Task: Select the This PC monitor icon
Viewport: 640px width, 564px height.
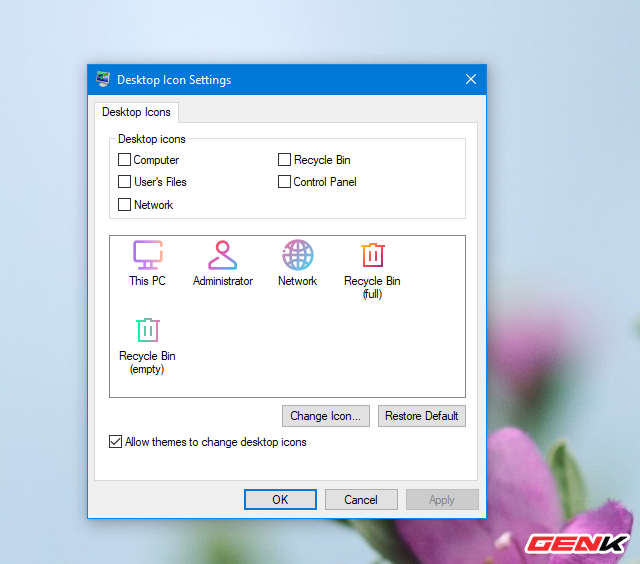Action: [147, 256]
